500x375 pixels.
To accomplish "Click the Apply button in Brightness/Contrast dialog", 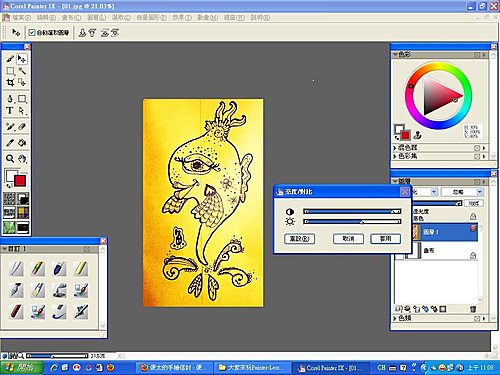I will click(385, 239).
